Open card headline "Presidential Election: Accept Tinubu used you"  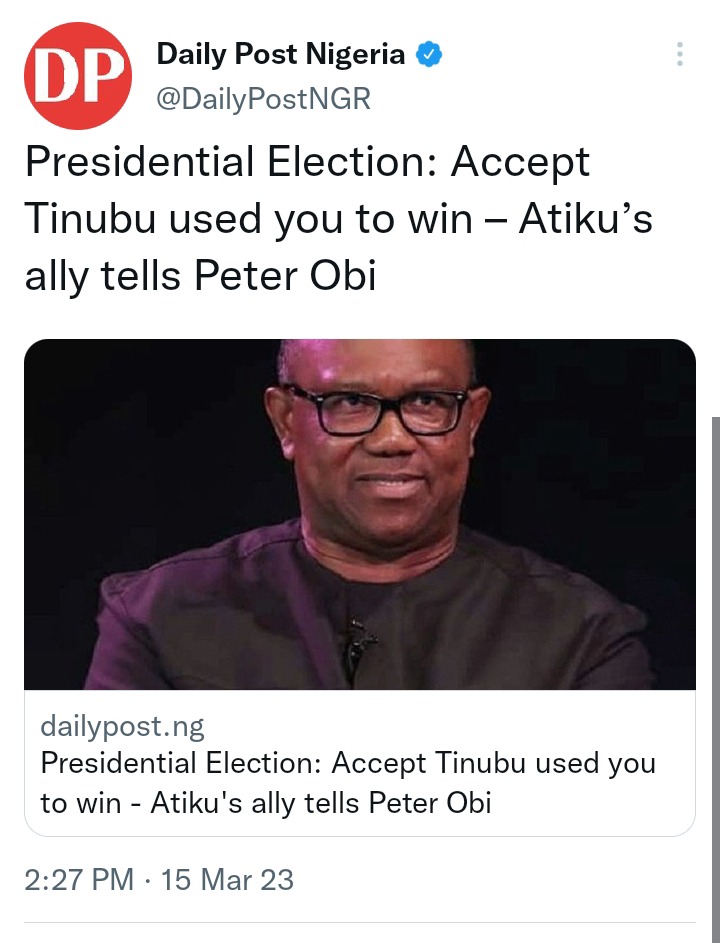pos(348,764)
